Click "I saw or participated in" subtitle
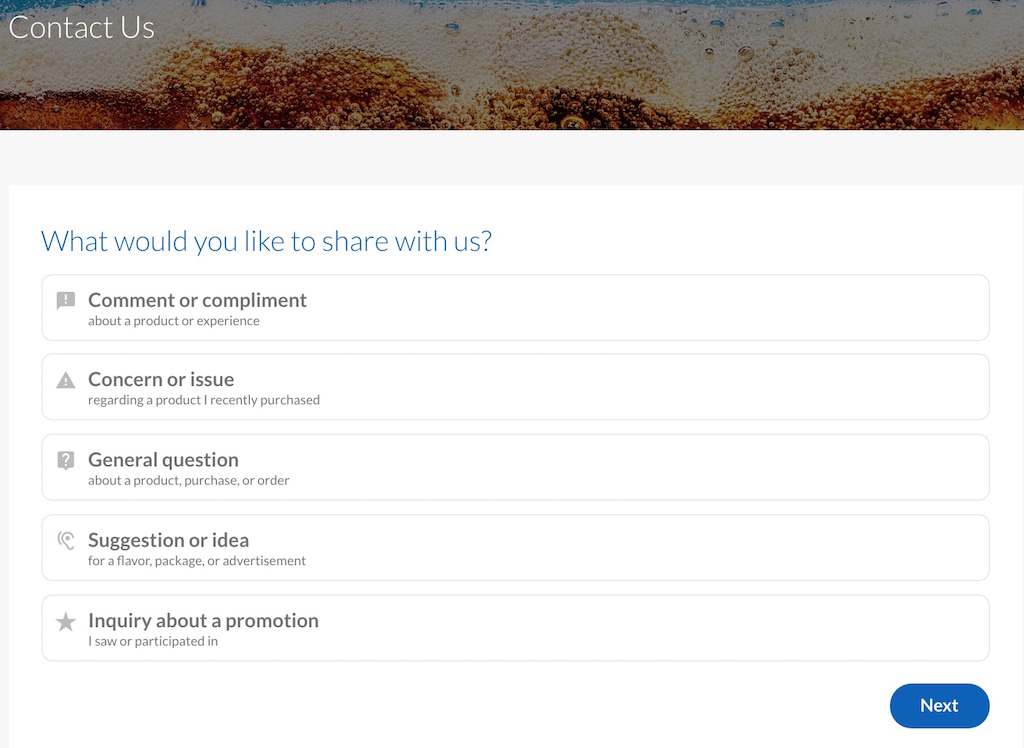The height and width of the screenshot is (748, 1024). point(153,641)
